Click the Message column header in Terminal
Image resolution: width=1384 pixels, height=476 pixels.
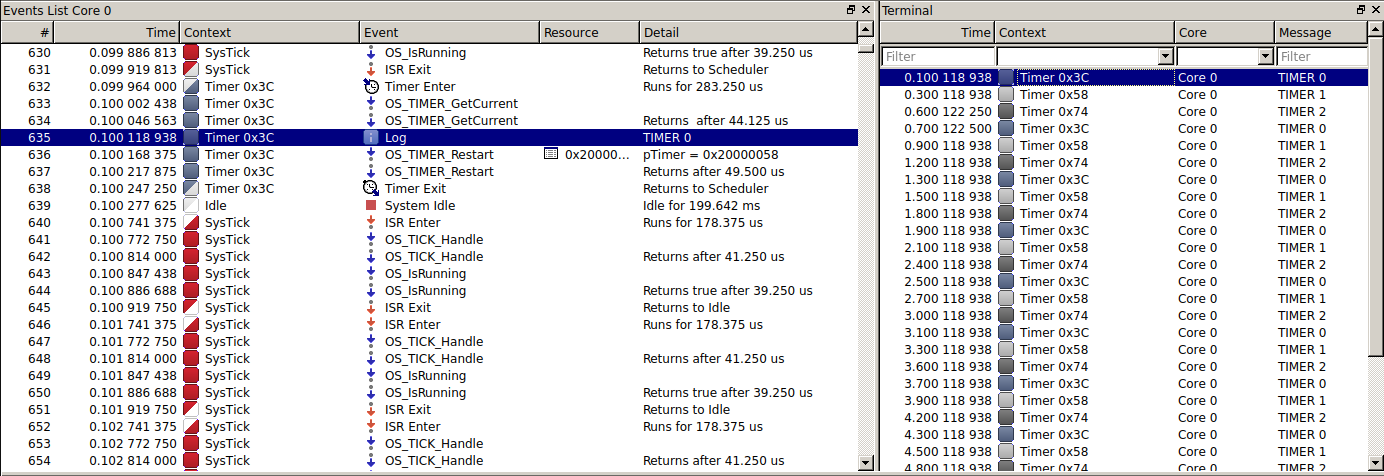1320,33
